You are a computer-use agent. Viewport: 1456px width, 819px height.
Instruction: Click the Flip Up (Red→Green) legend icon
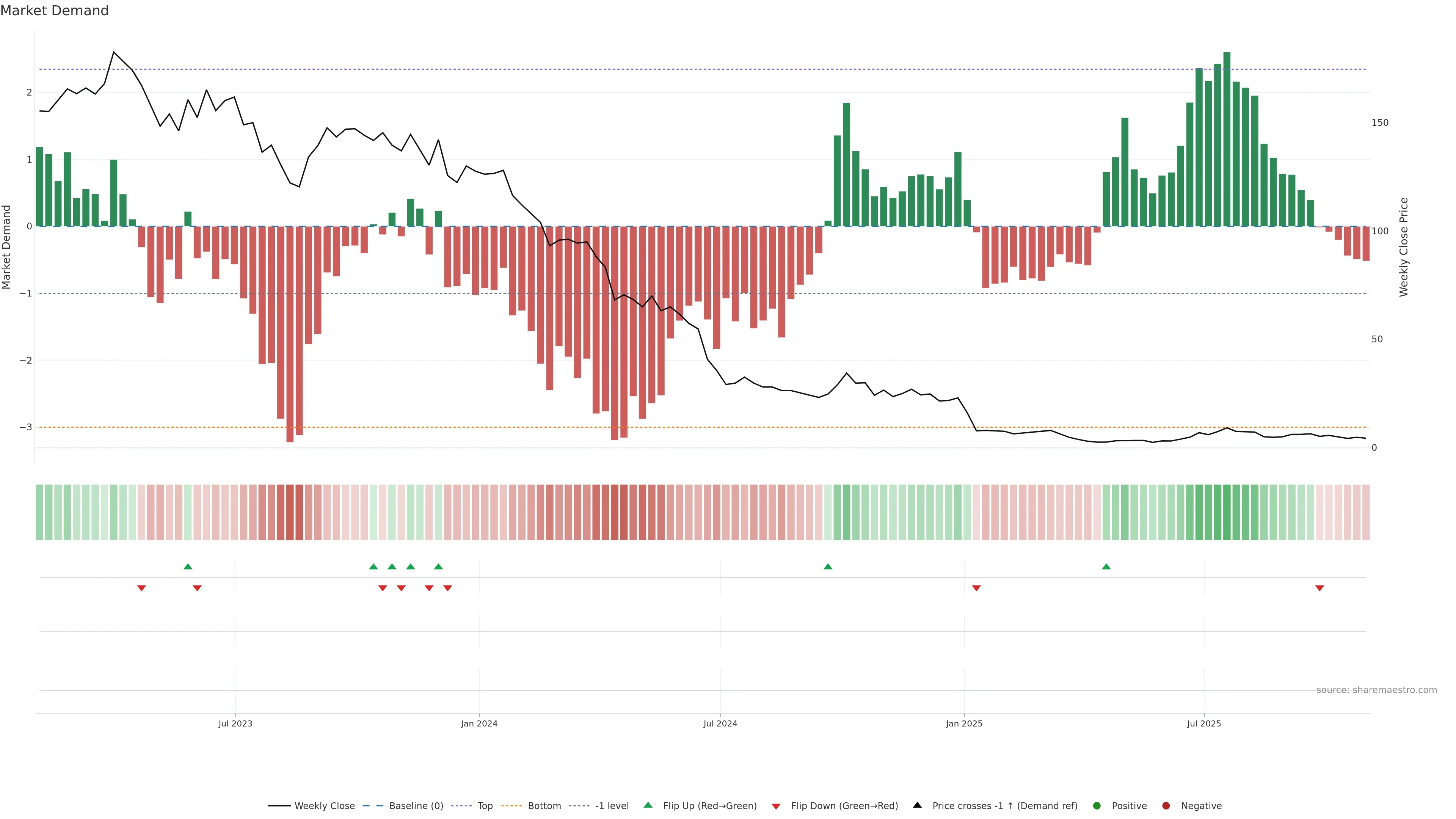[648, 805]
